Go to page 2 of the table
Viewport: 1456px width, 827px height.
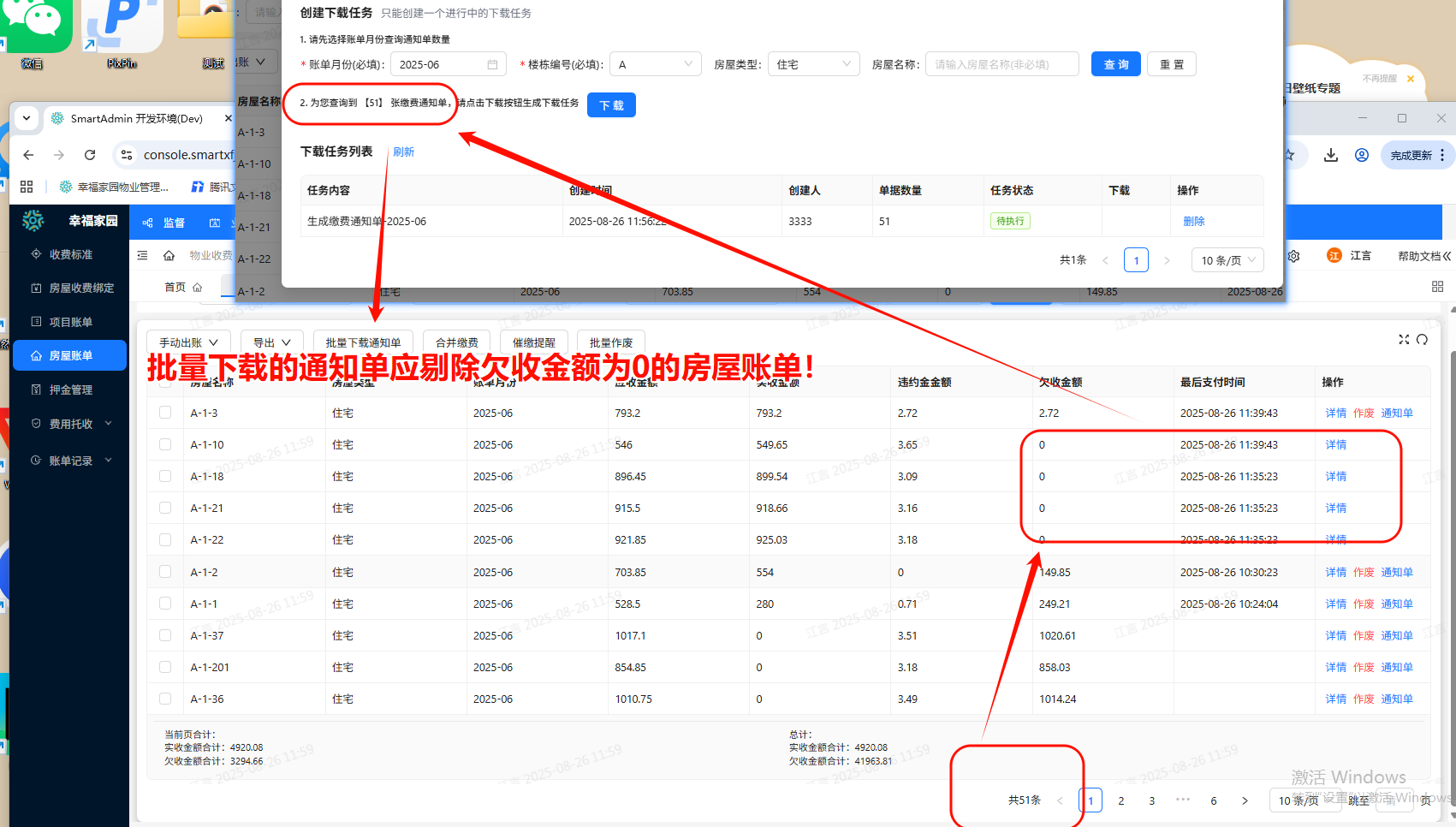(x=1121, y=800)
